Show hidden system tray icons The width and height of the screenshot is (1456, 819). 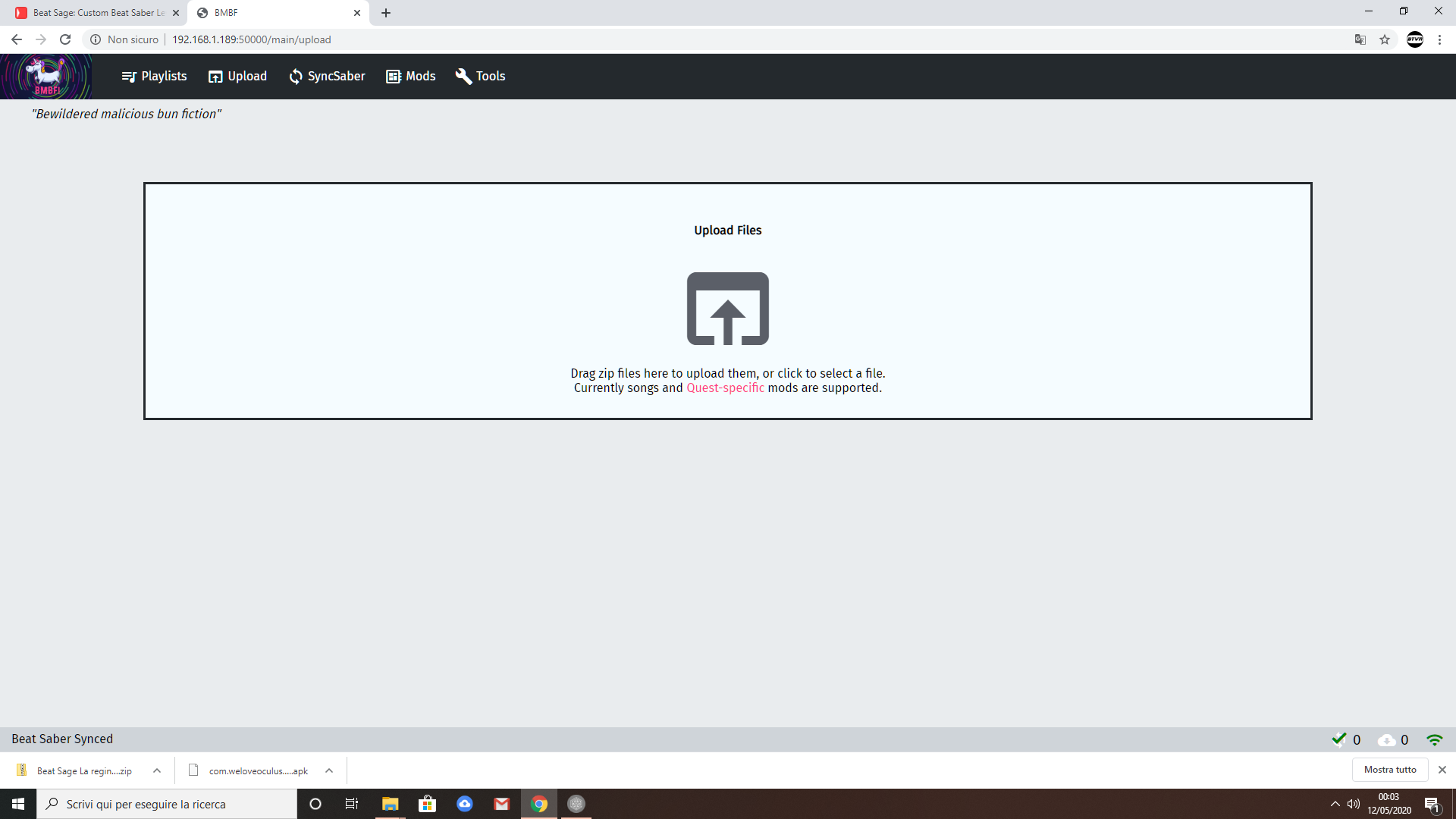click(x=1335, y=804)
